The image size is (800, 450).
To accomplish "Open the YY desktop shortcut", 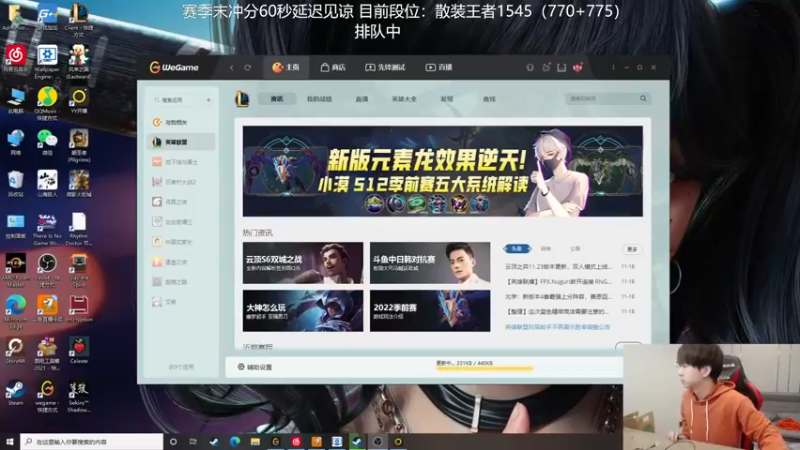I will (x=79, y=100).
